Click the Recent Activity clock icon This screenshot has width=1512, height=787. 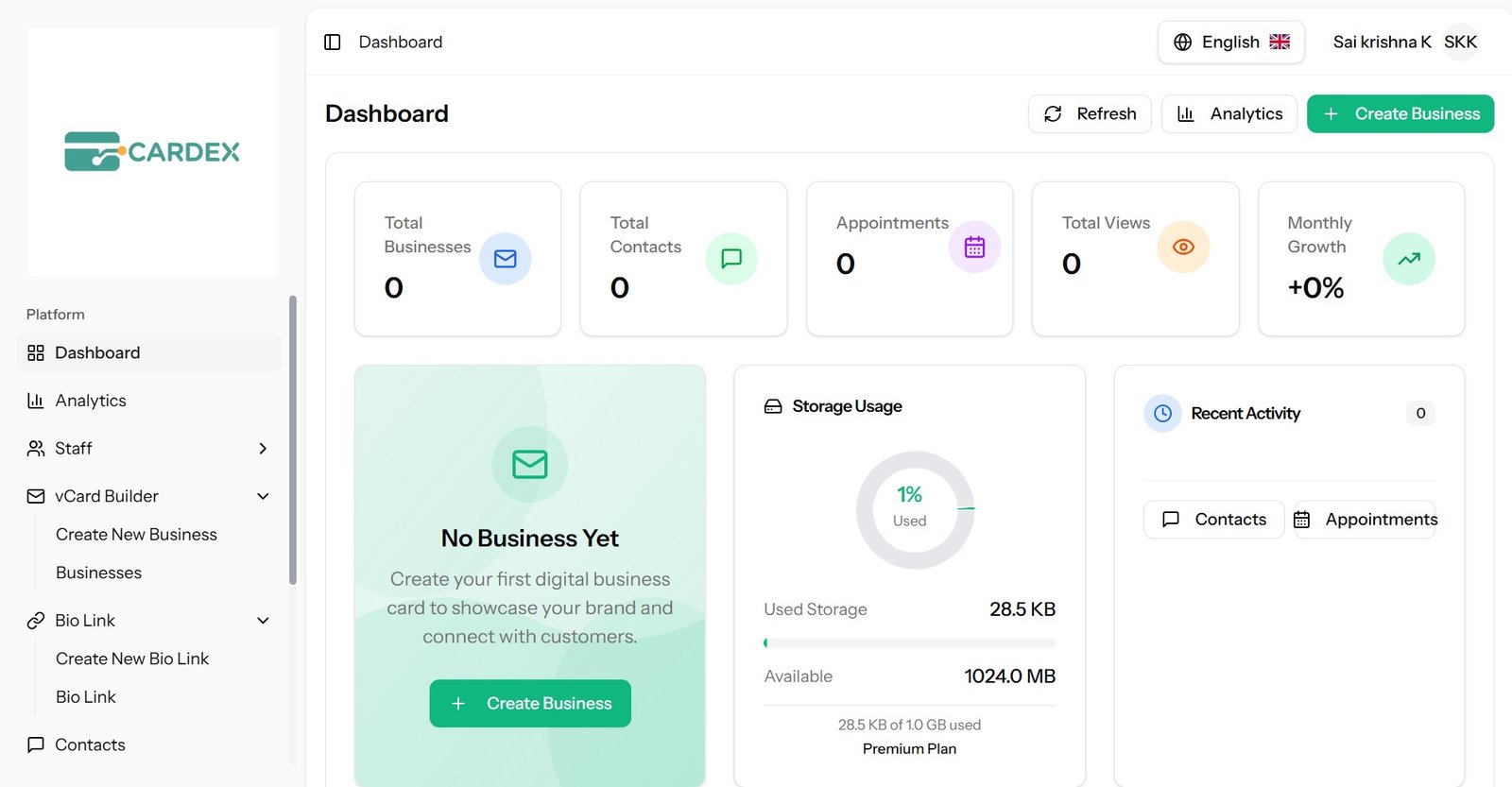(x=1162, y=413)
